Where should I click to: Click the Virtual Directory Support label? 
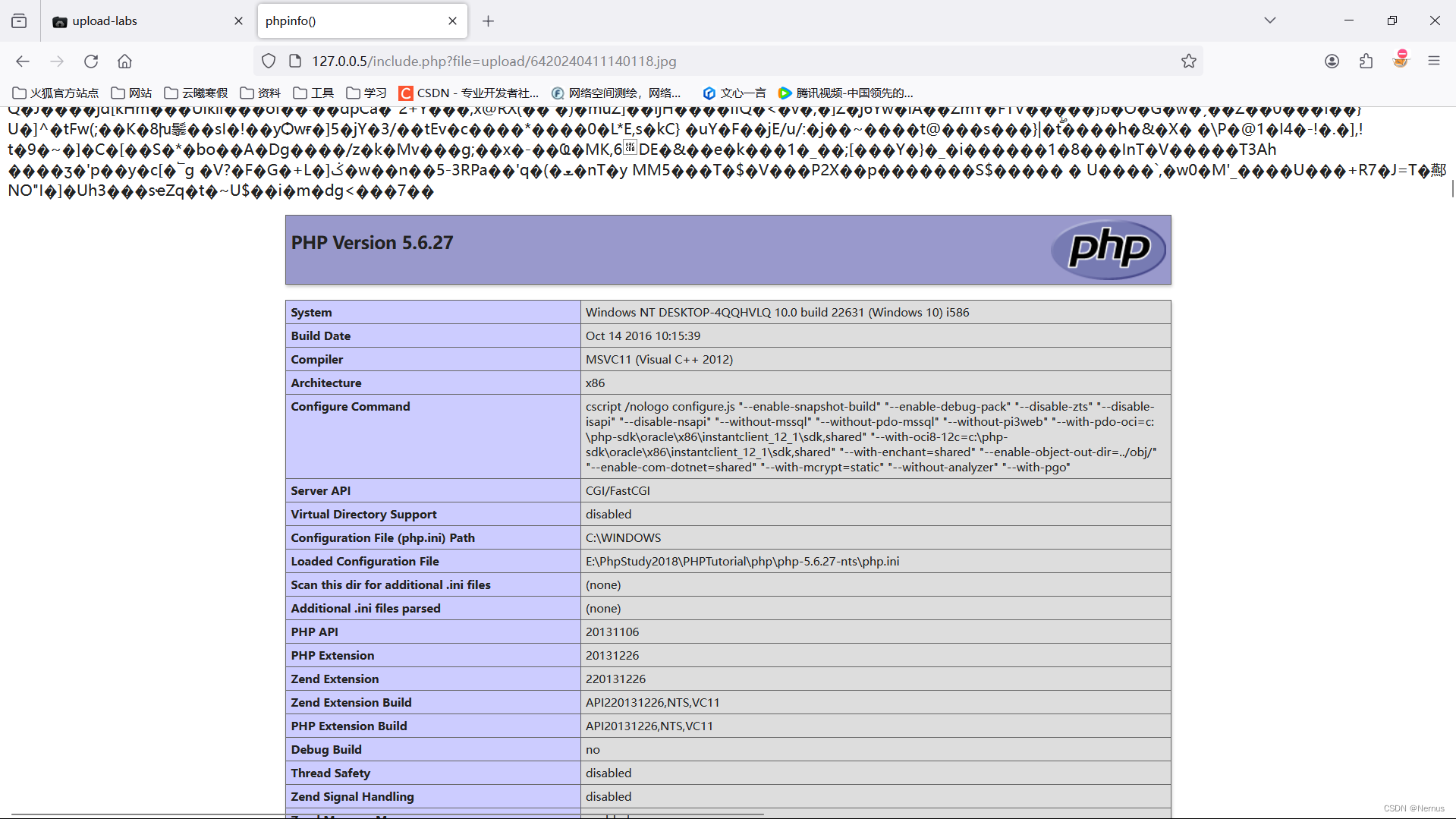pyautogui.click(x=363, y=515)
